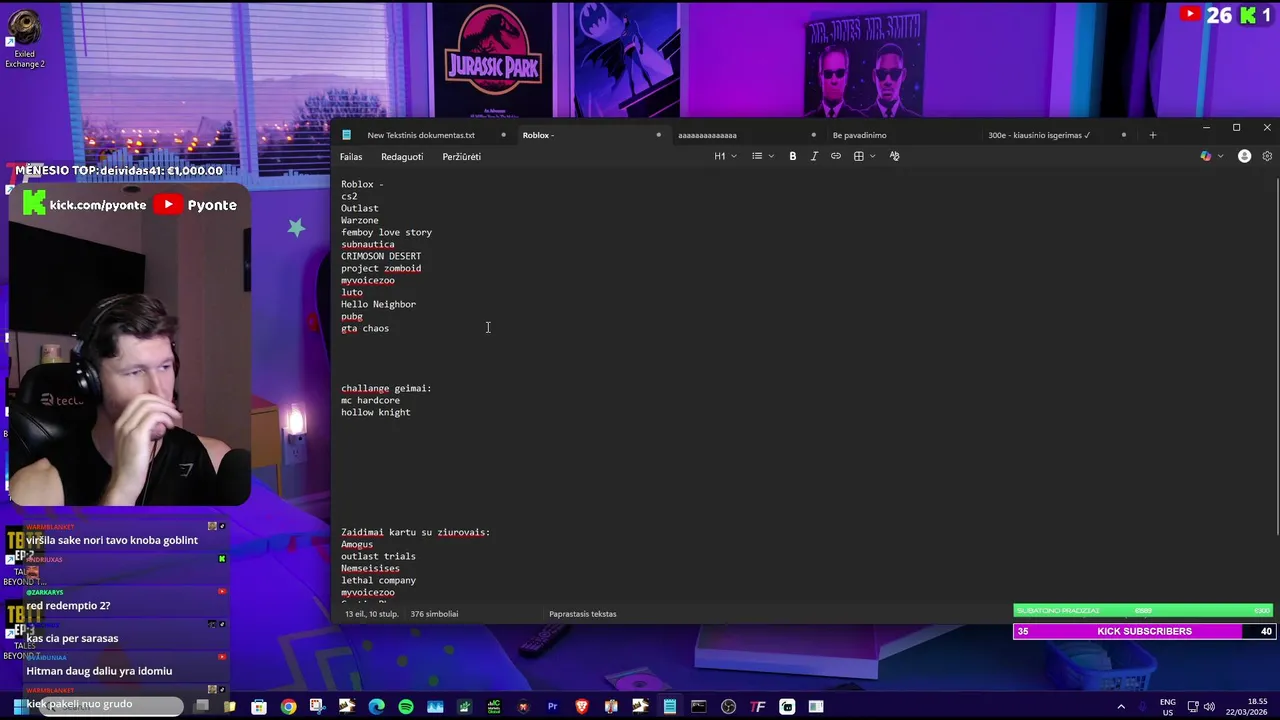The width and height of the screenshot is (1280, 720).
Task: Click the 'CRIMOSON DESERT' line
Action: point(381,256)
